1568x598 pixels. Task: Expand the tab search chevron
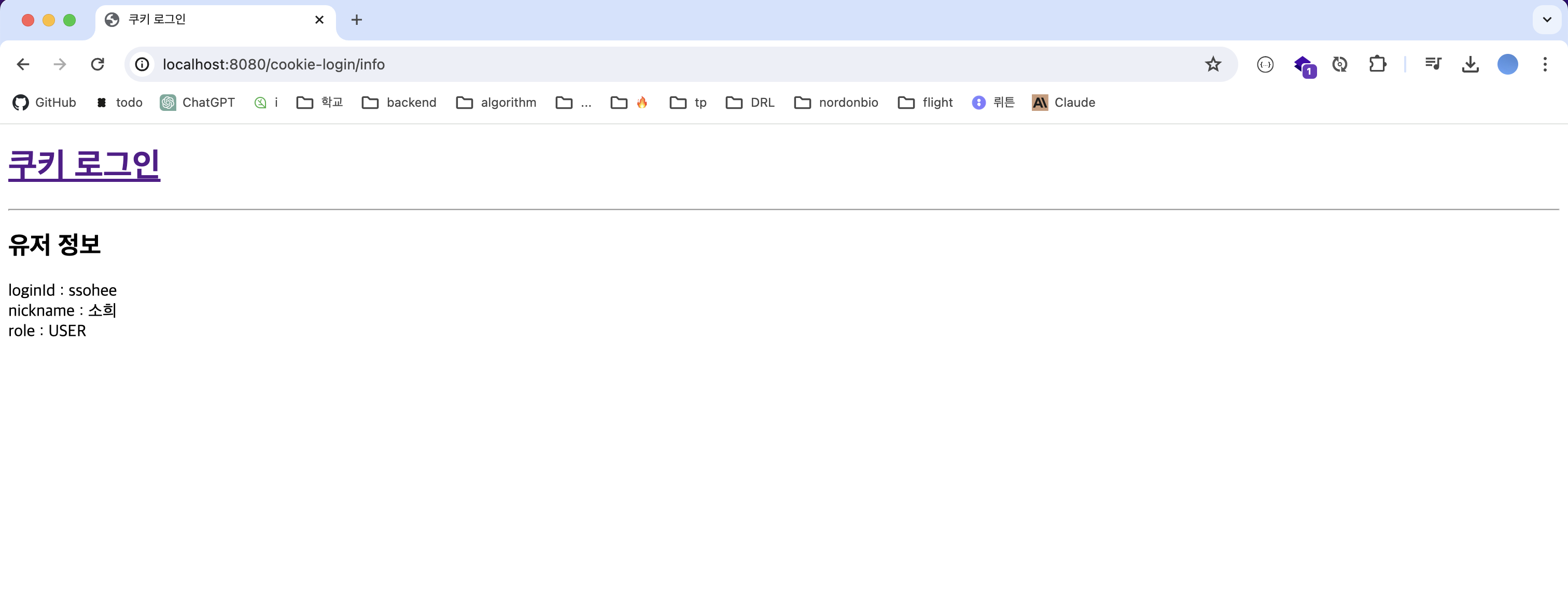click(x=1547, y=20)
